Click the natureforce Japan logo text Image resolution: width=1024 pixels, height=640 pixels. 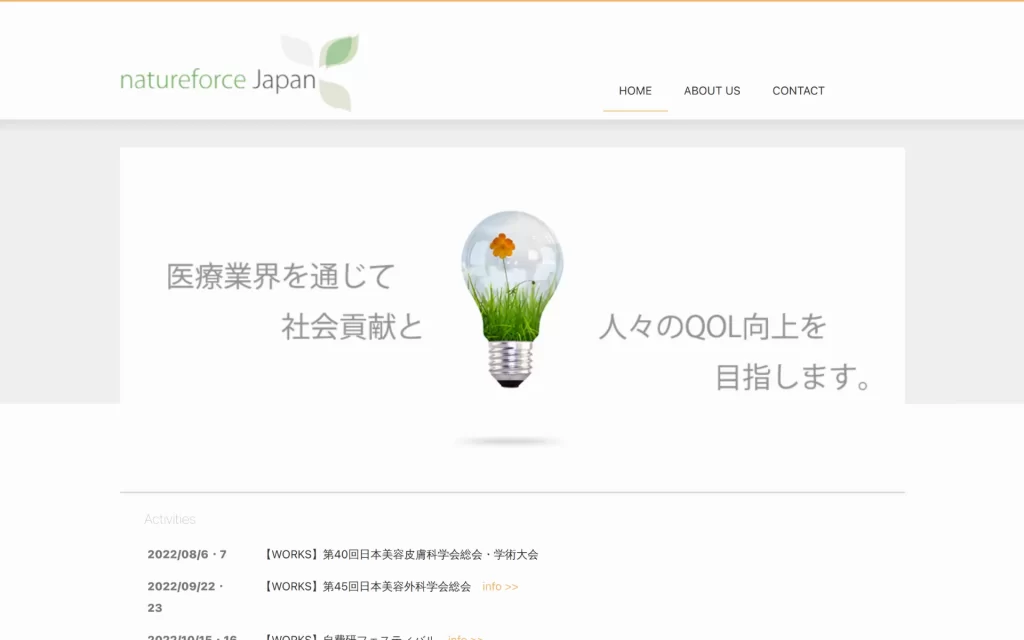click(217, 81)
